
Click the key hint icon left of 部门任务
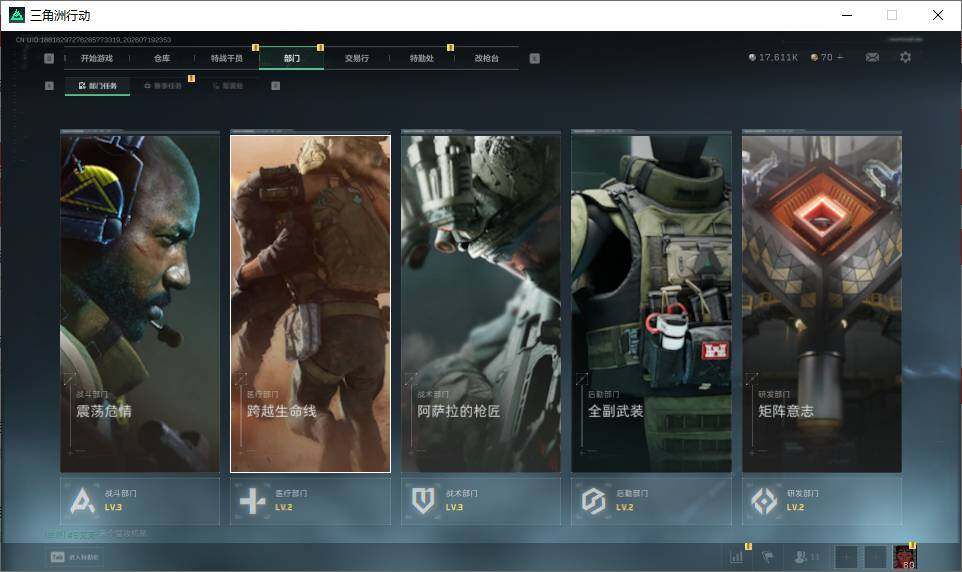point(49,86)
